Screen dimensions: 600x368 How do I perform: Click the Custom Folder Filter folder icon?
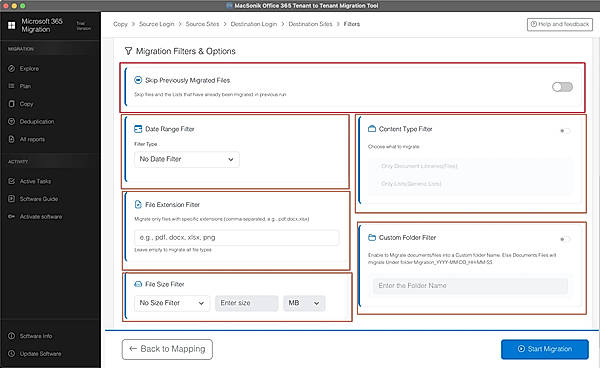372,238
